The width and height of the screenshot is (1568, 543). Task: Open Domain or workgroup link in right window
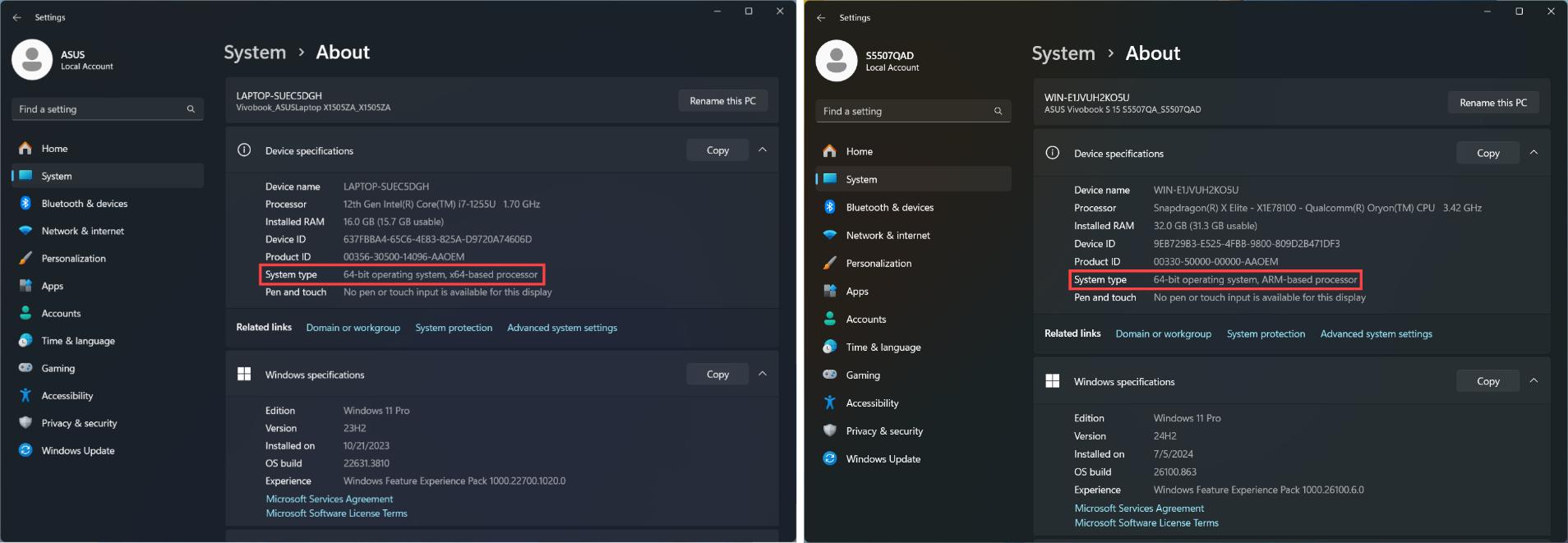1163,334
